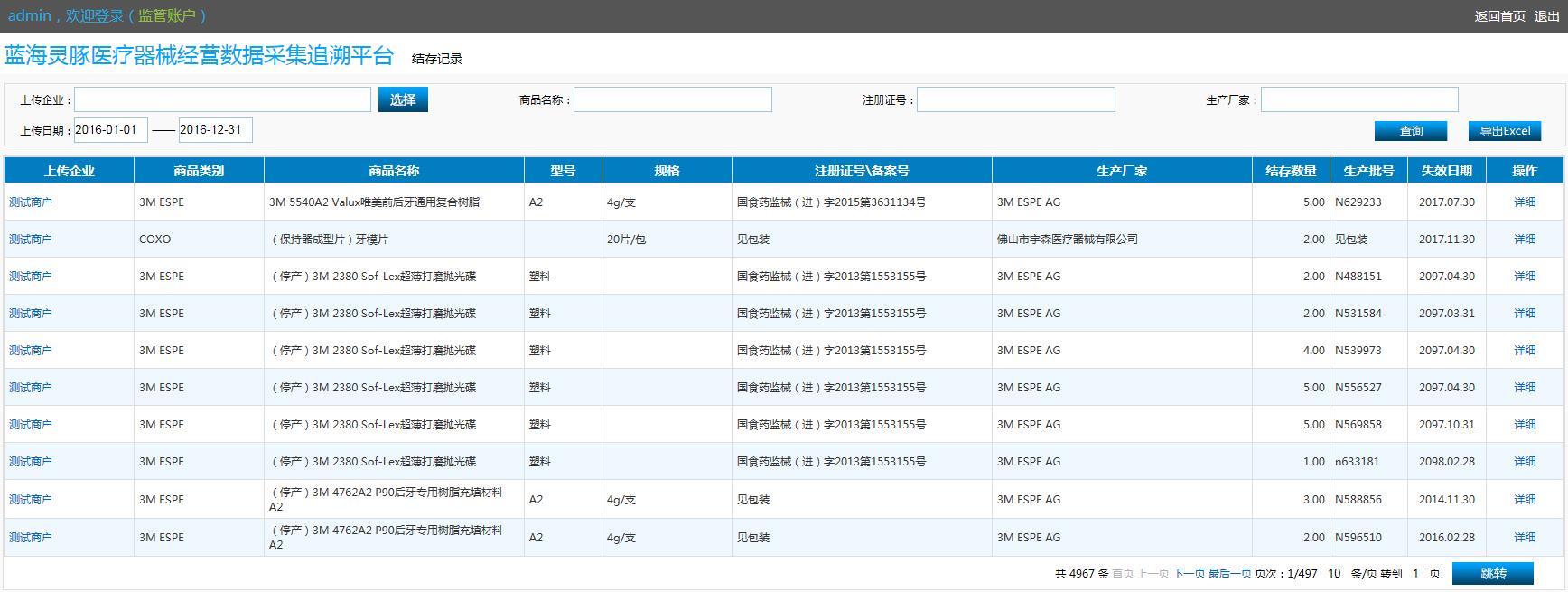
Task: Go to 最后一页 last page
Action: click(x=1229, y=574)
